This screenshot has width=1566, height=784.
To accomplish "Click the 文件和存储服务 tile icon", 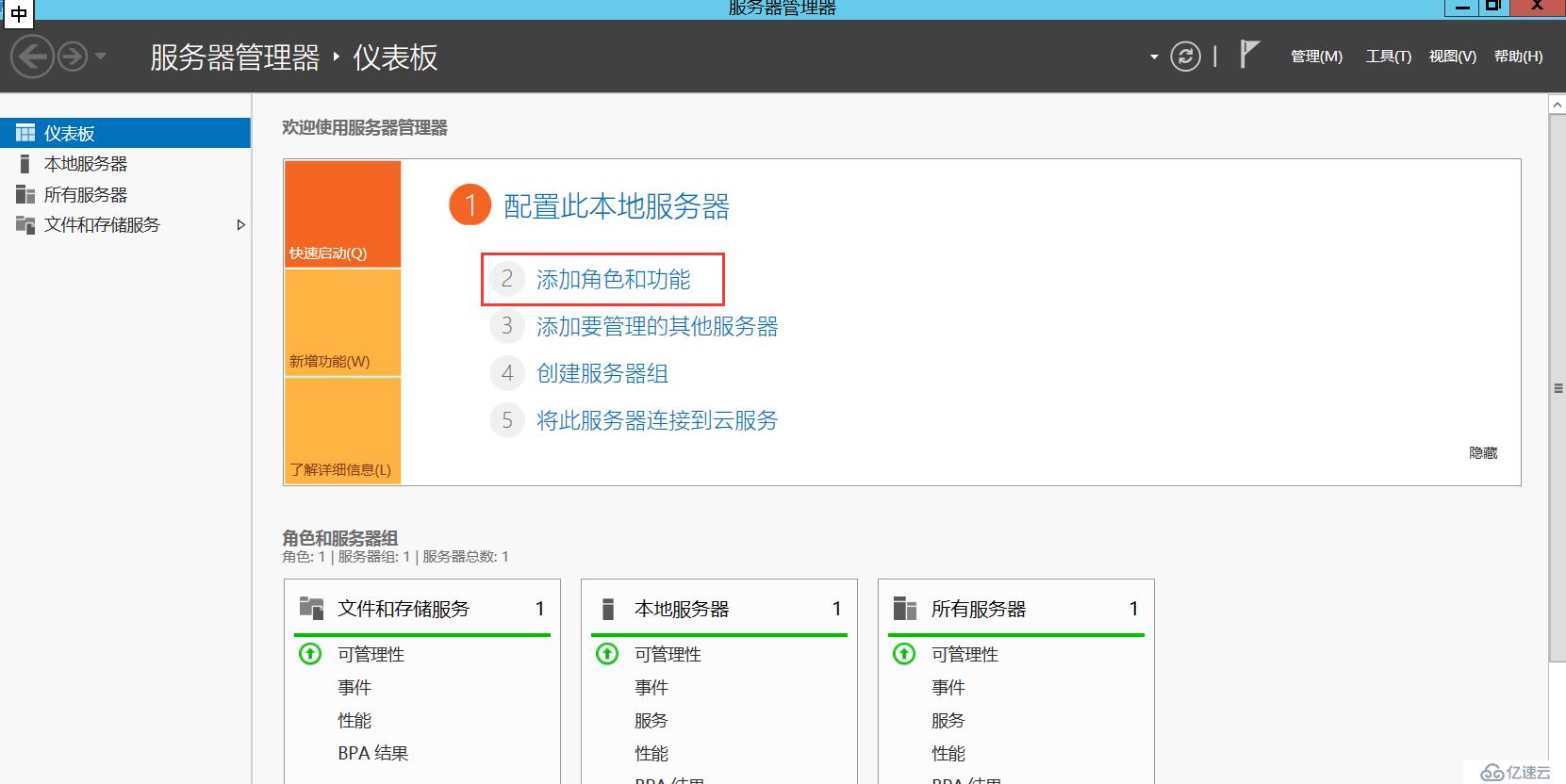I will click(311, 608).
